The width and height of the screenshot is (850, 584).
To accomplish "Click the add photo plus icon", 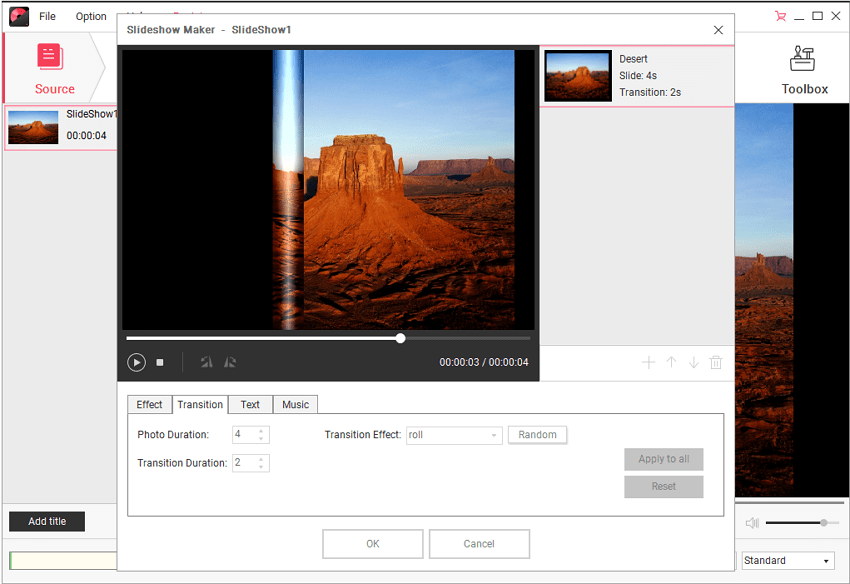I will pos(648,362).
